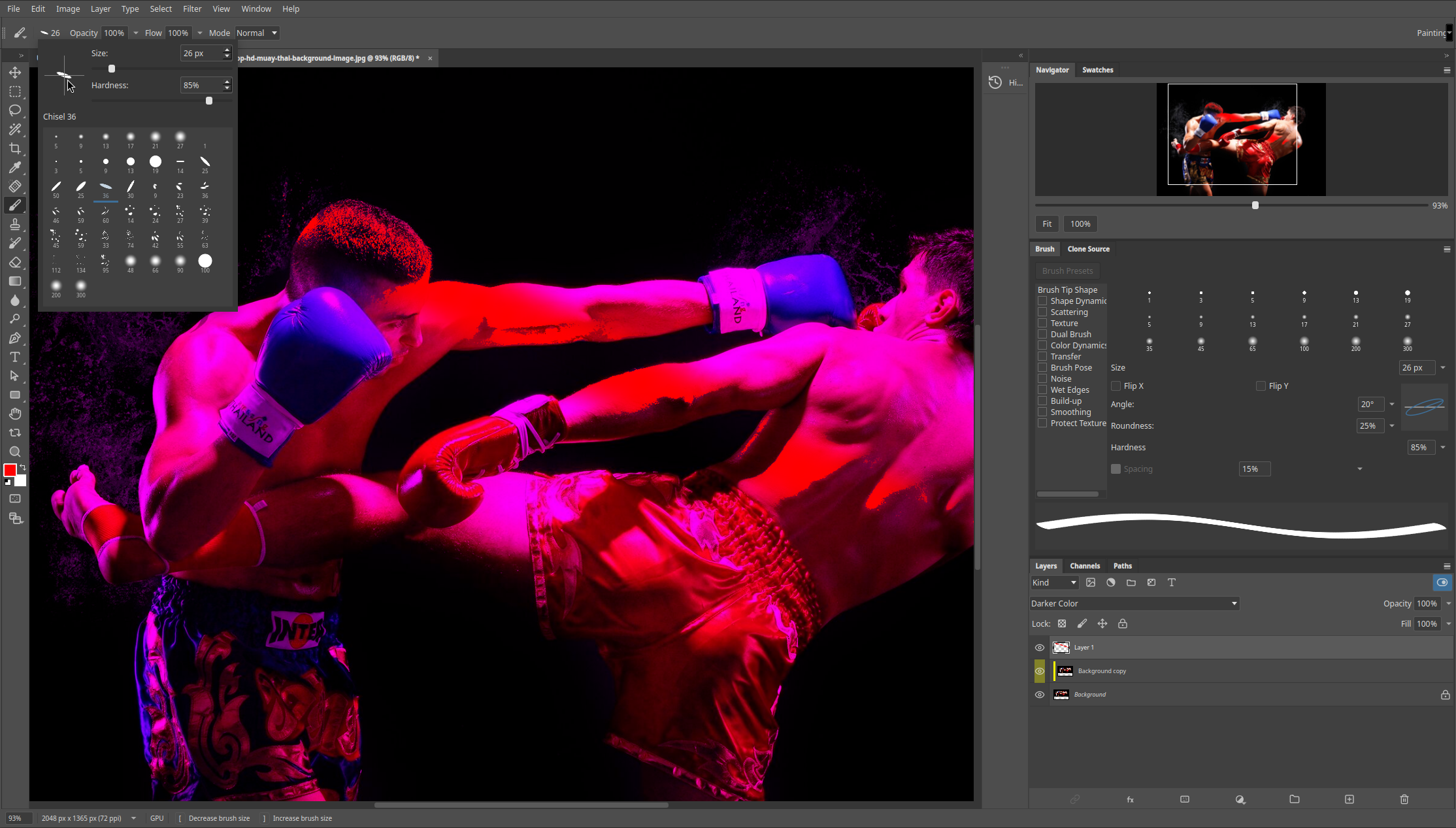
Task: Lock all with the padlock icon
Action: pos(1123,623)
